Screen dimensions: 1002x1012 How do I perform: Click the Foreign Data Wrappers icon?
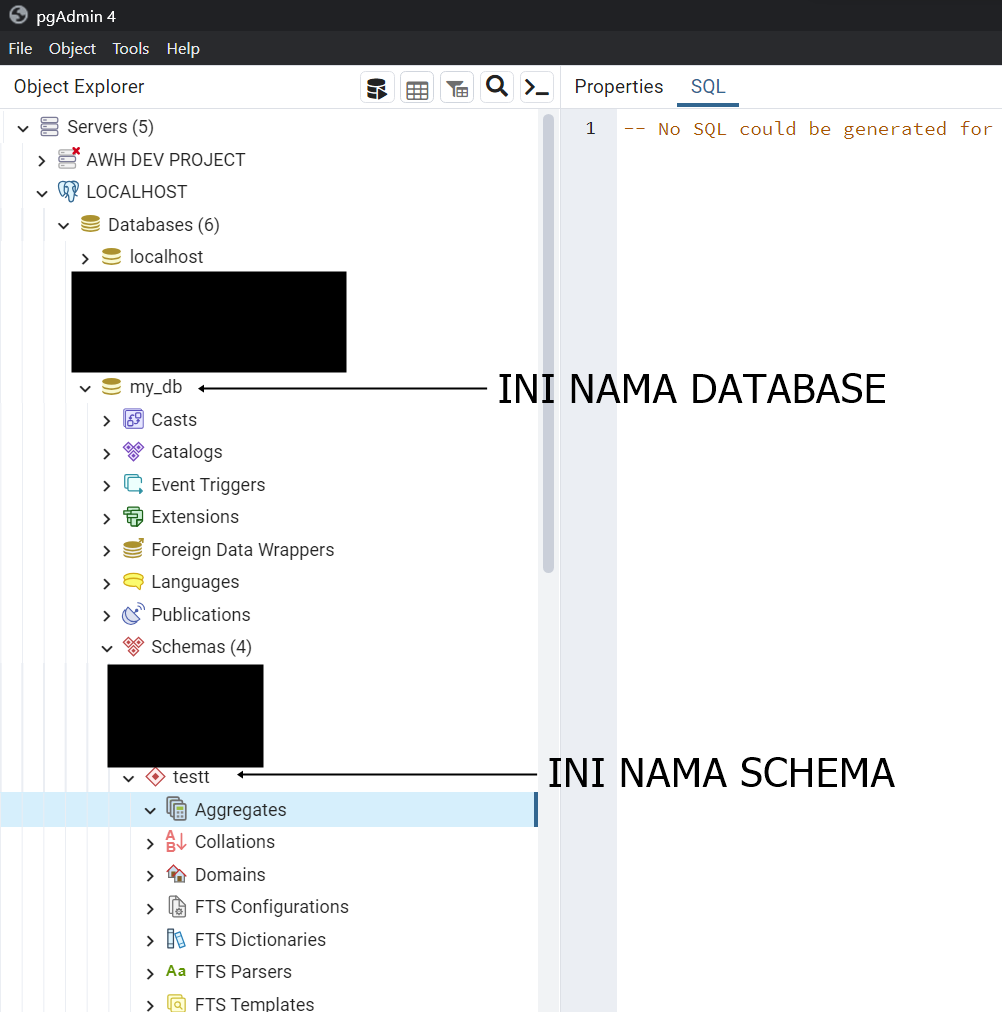click(134, 549)
